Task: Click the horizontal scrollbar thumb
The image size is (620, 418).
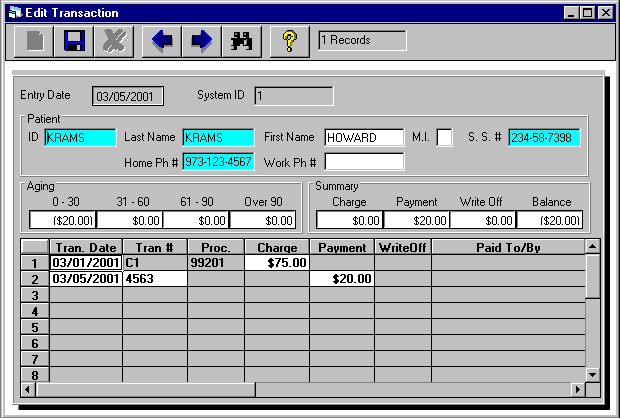Action: point(146,390)
